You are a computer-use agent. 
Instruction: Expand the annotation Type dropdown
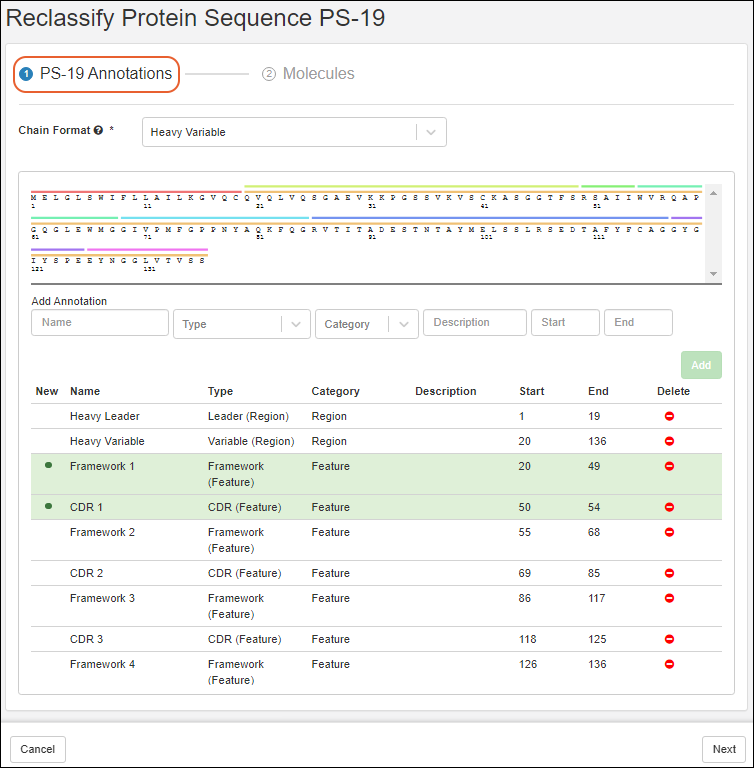coord(241,324)
